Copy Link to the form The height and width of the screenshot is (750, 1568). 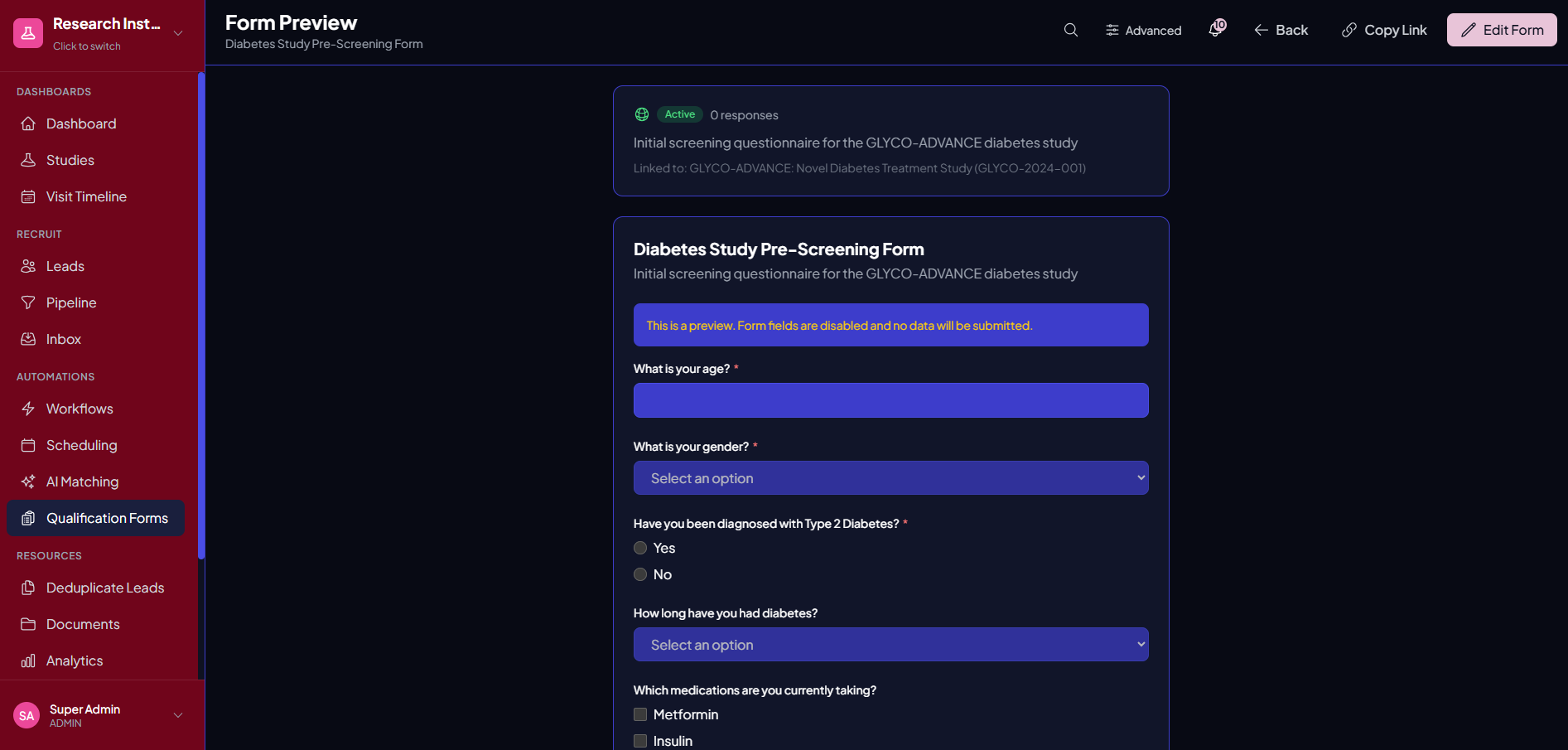pyautogui.click(x=1384, y=30)
